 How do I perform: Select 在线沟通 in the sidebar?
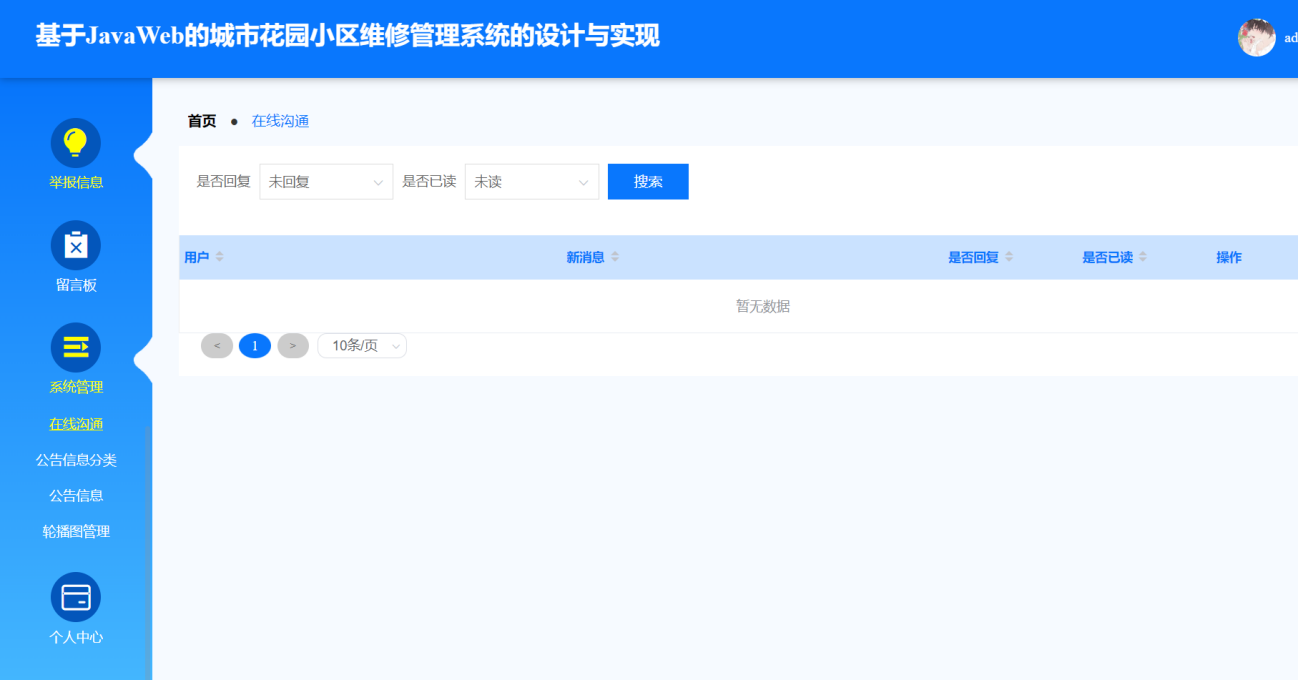[76, 424]
